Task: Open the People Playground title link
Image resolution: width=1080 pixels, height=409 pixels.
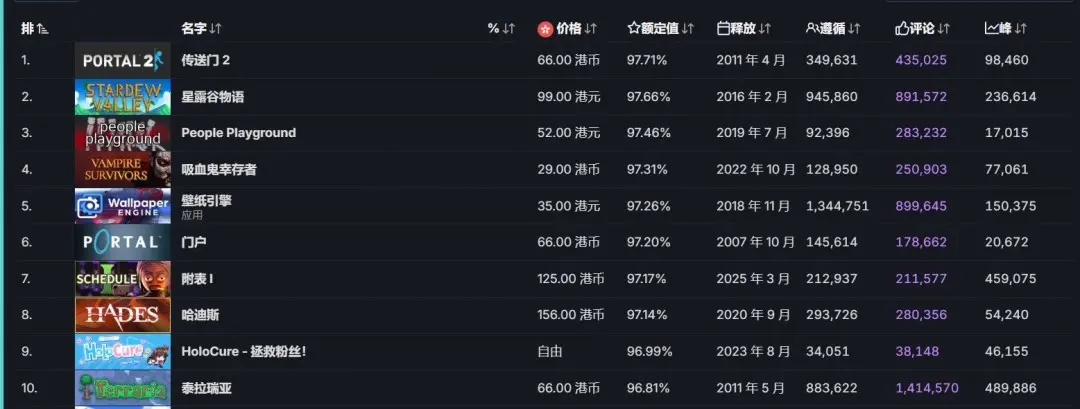Action: pyautogui.click(x=238, y=133)
